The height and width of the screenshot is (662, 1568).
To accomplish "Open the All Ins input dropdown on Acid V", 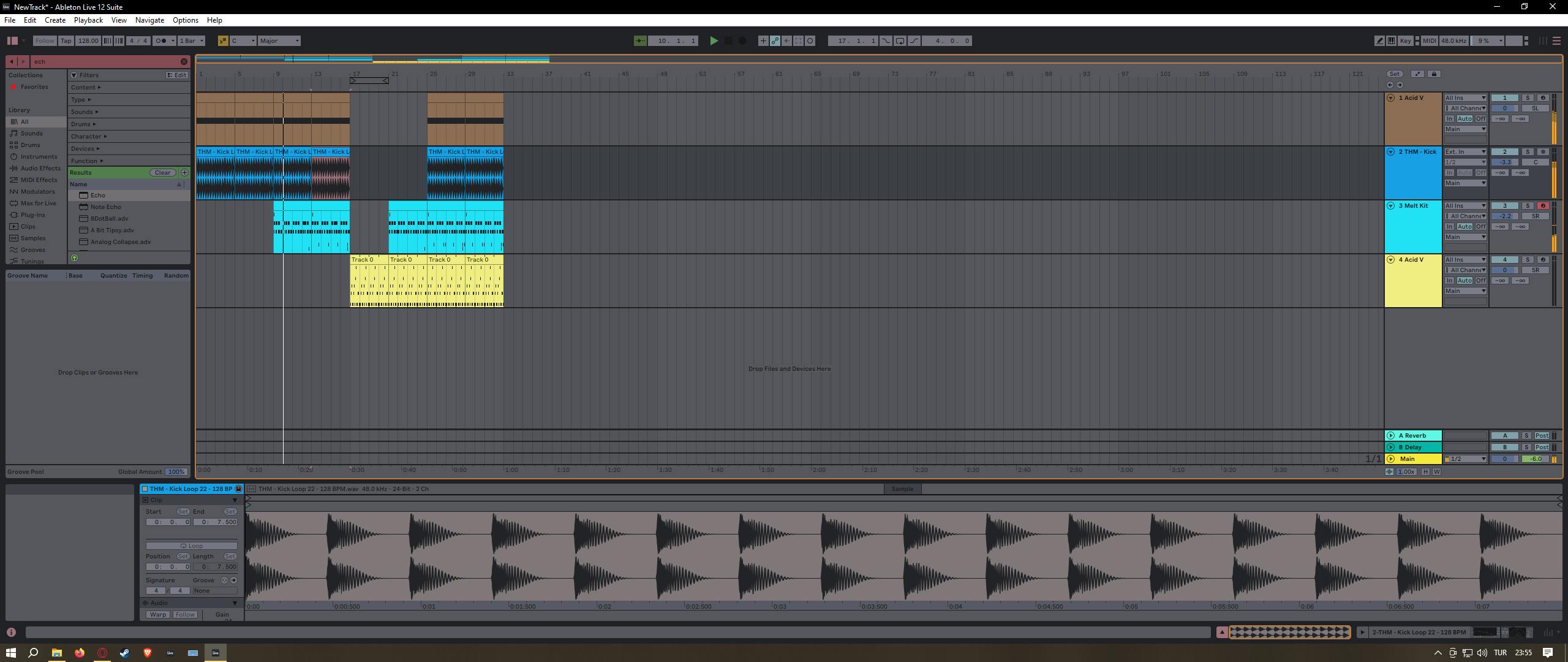I will (1465, 97).
